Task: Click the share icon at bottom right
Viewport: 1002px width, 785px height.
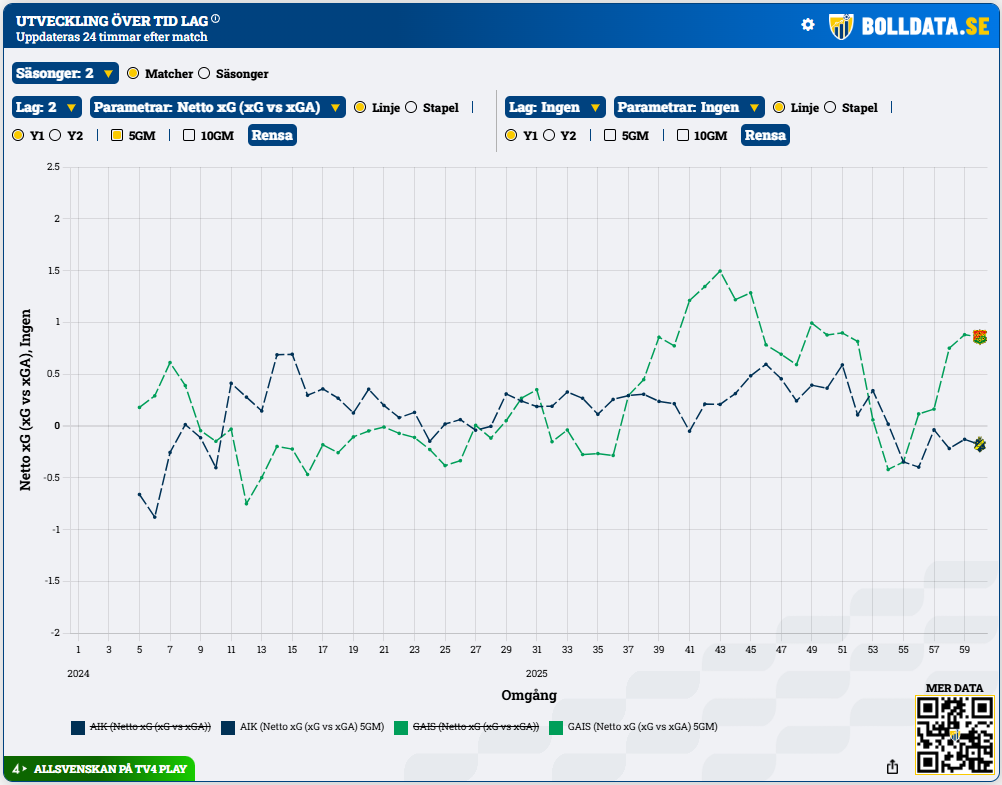Action: click(892, 766)
